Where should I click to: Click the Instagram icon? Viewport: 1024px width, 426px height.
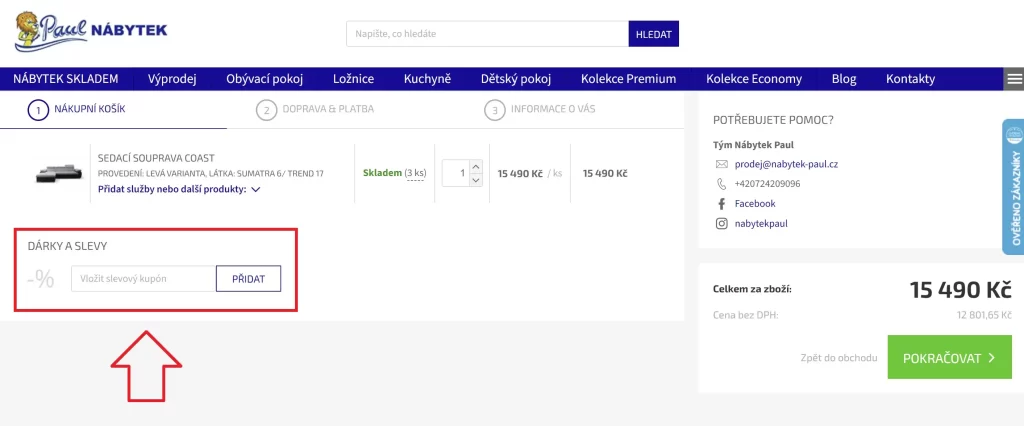click(722, 223)
